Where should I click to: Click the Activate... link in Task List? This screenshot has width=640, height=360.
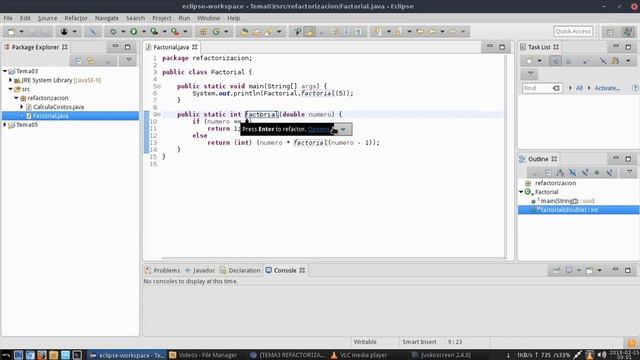[x=607, y=88]
